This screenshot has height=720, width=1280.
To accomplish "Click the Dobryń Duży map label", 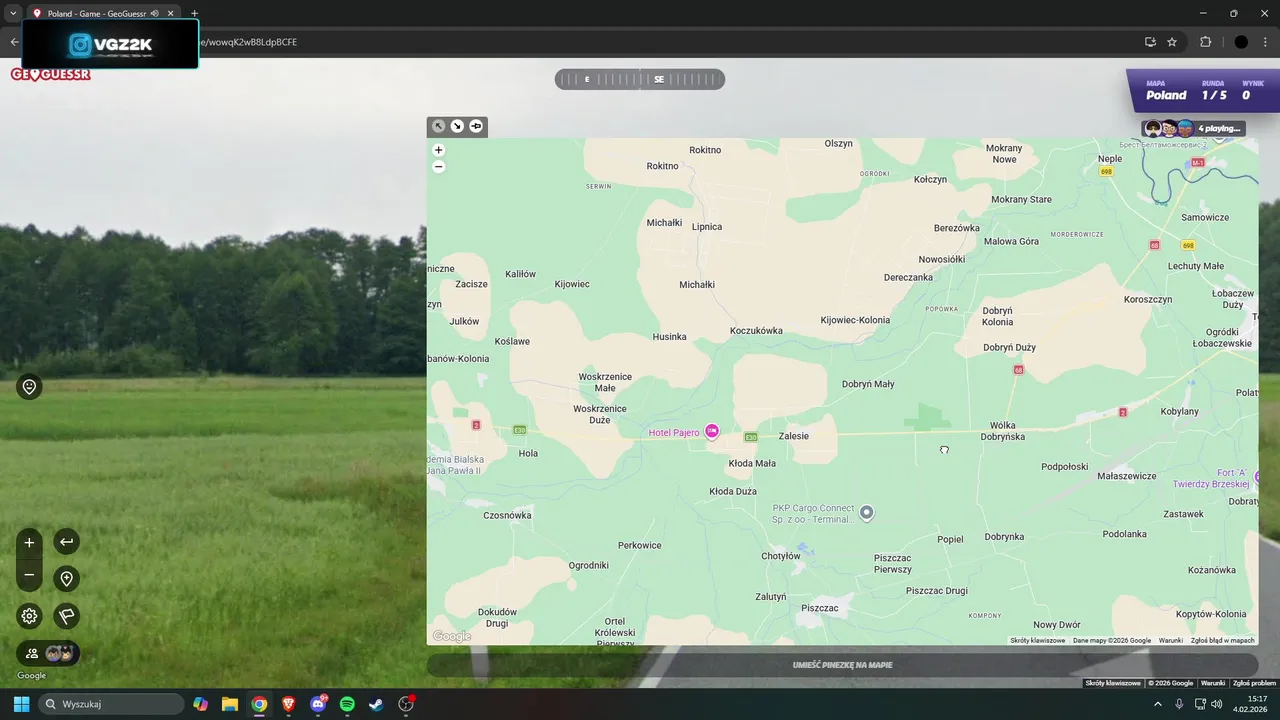I will 1010,347.
